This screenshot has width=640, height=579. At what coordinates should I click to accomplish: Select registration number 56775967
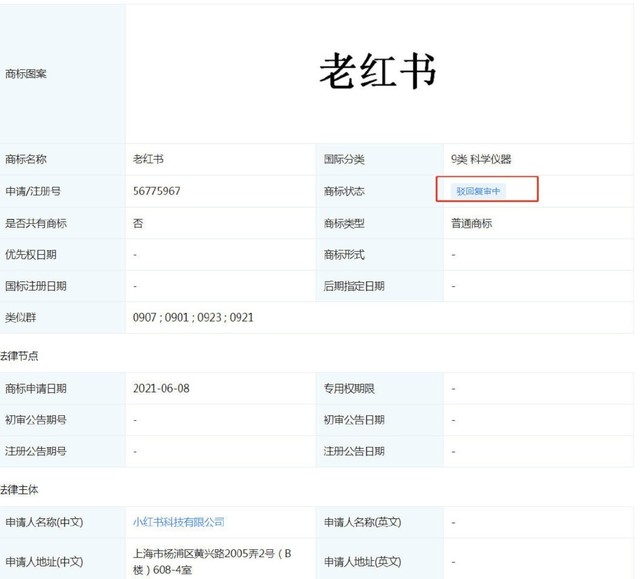[x=157, y=191]
